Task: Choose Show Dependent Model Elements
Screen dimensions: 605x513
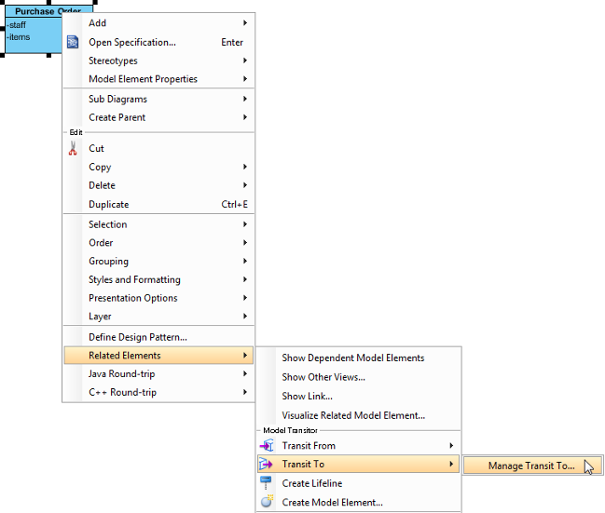Action: point(359,358)
